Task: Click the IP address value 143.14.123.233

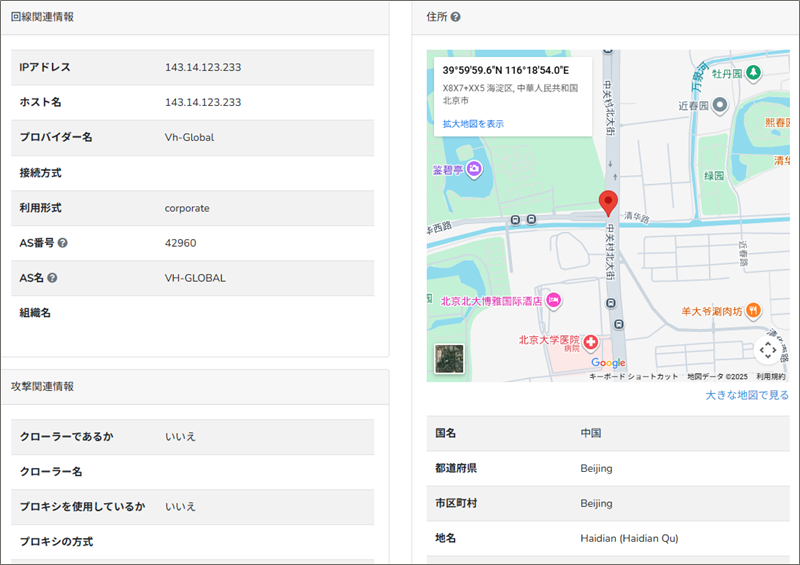Action: coord(203,67)
